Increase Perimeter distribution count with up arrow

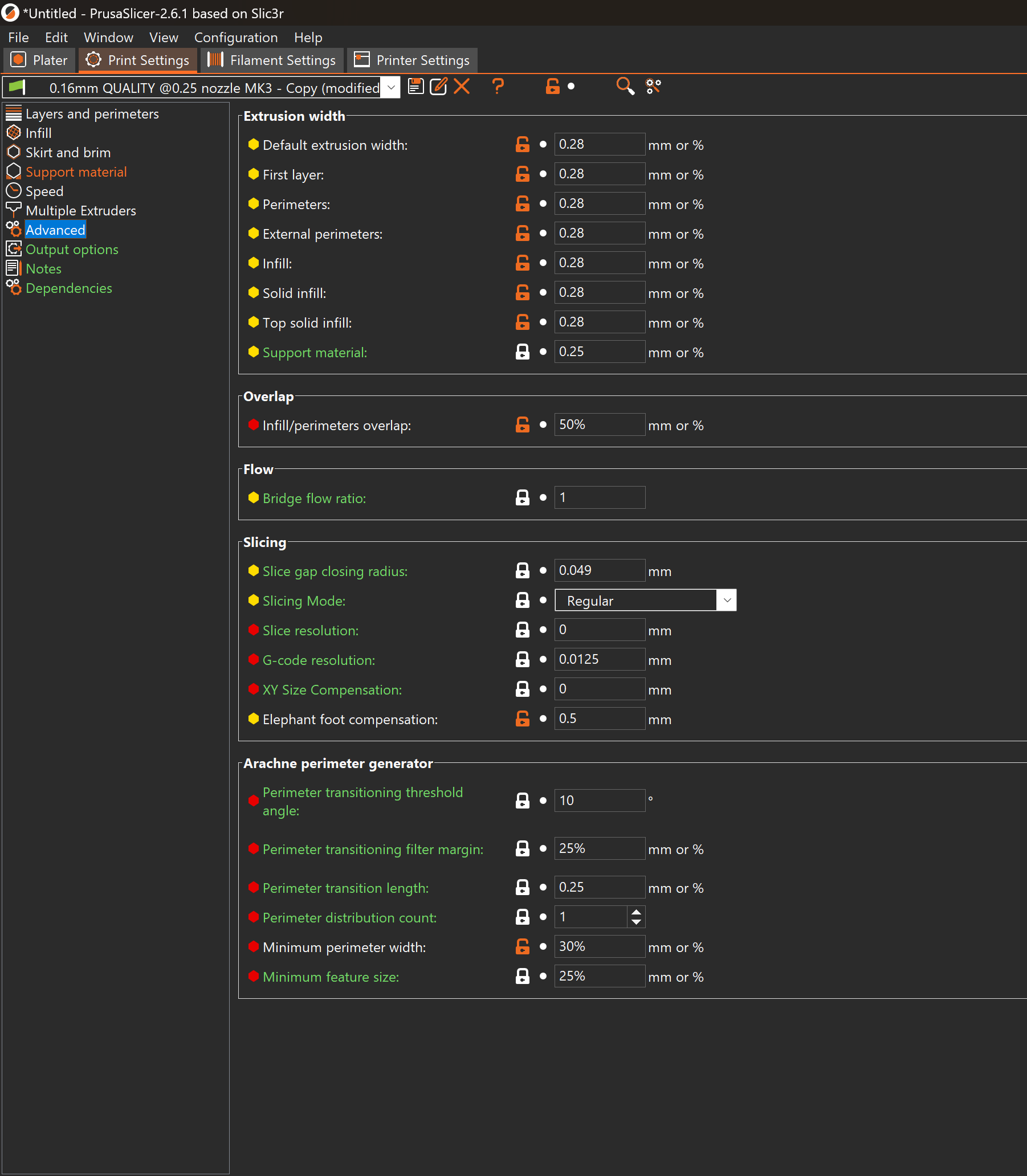click(x=635, y=912)
